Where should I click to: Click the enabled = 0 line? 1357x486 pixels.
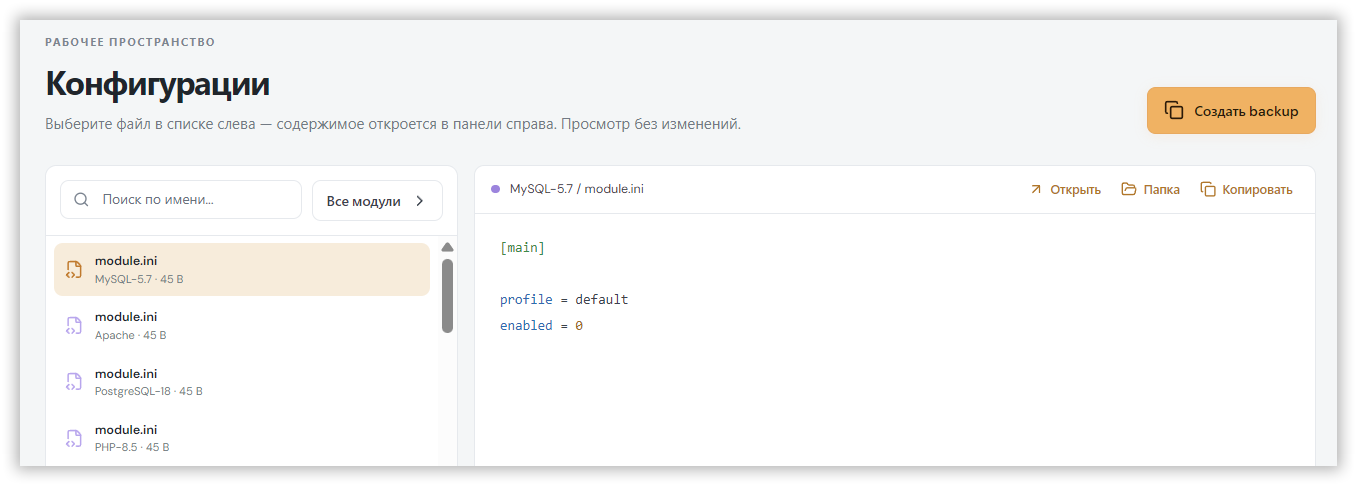tap(541, 325)
